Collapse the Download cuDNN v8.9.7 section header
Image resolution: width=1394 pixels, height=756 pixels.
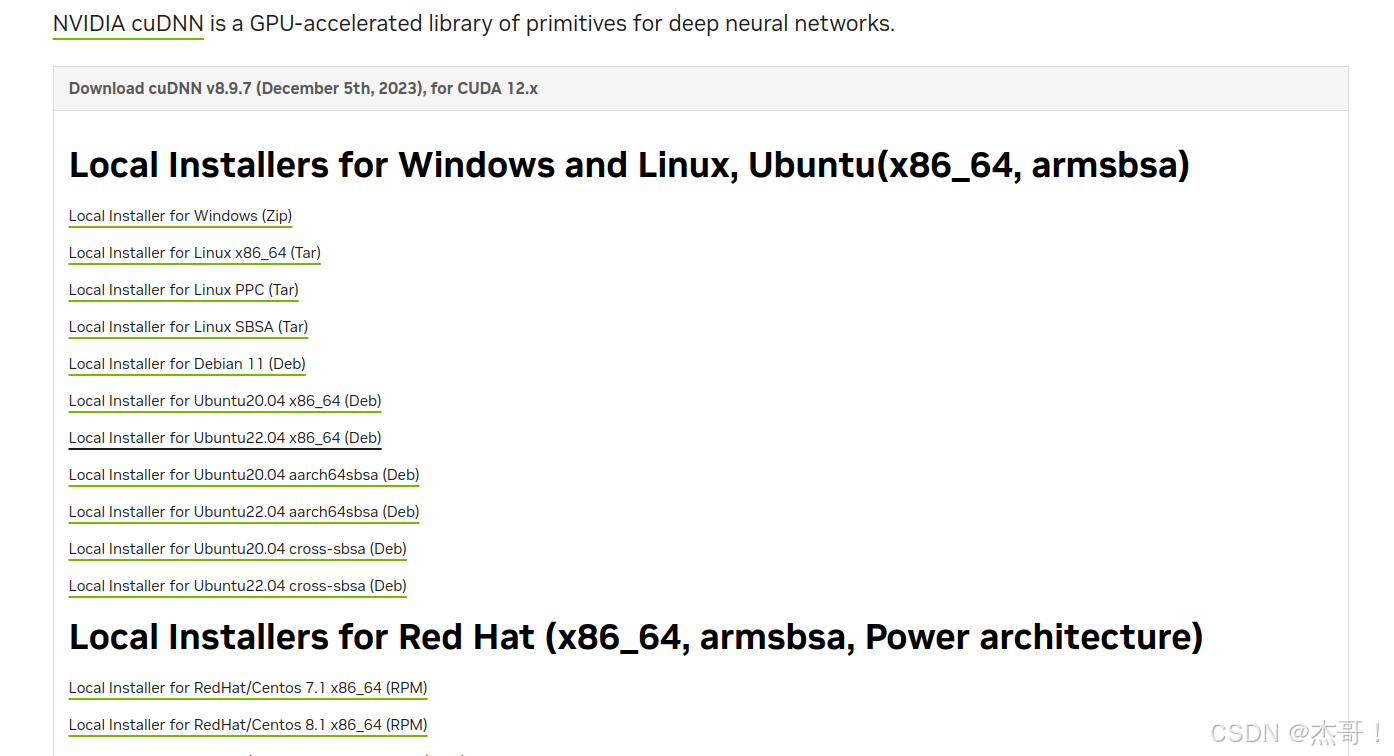tap(302, 88)
